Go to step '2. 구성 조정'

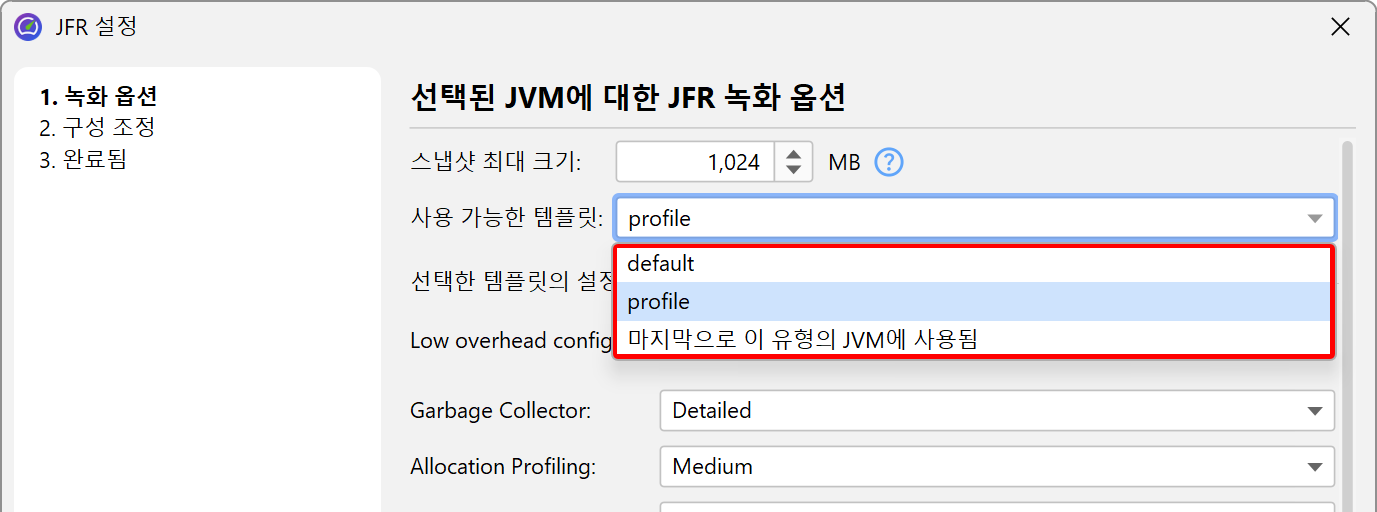(x=97, y=128)
